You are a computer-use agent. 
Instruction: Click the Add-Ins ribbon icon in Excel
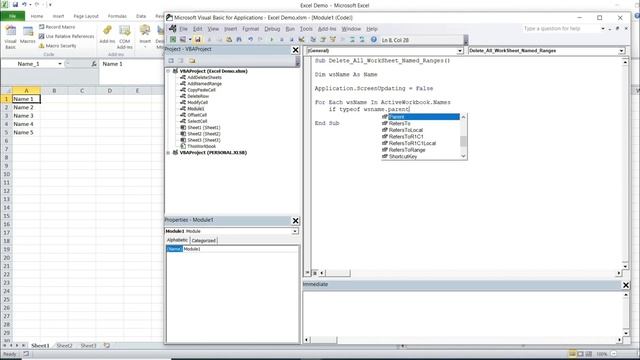[107, 35]
